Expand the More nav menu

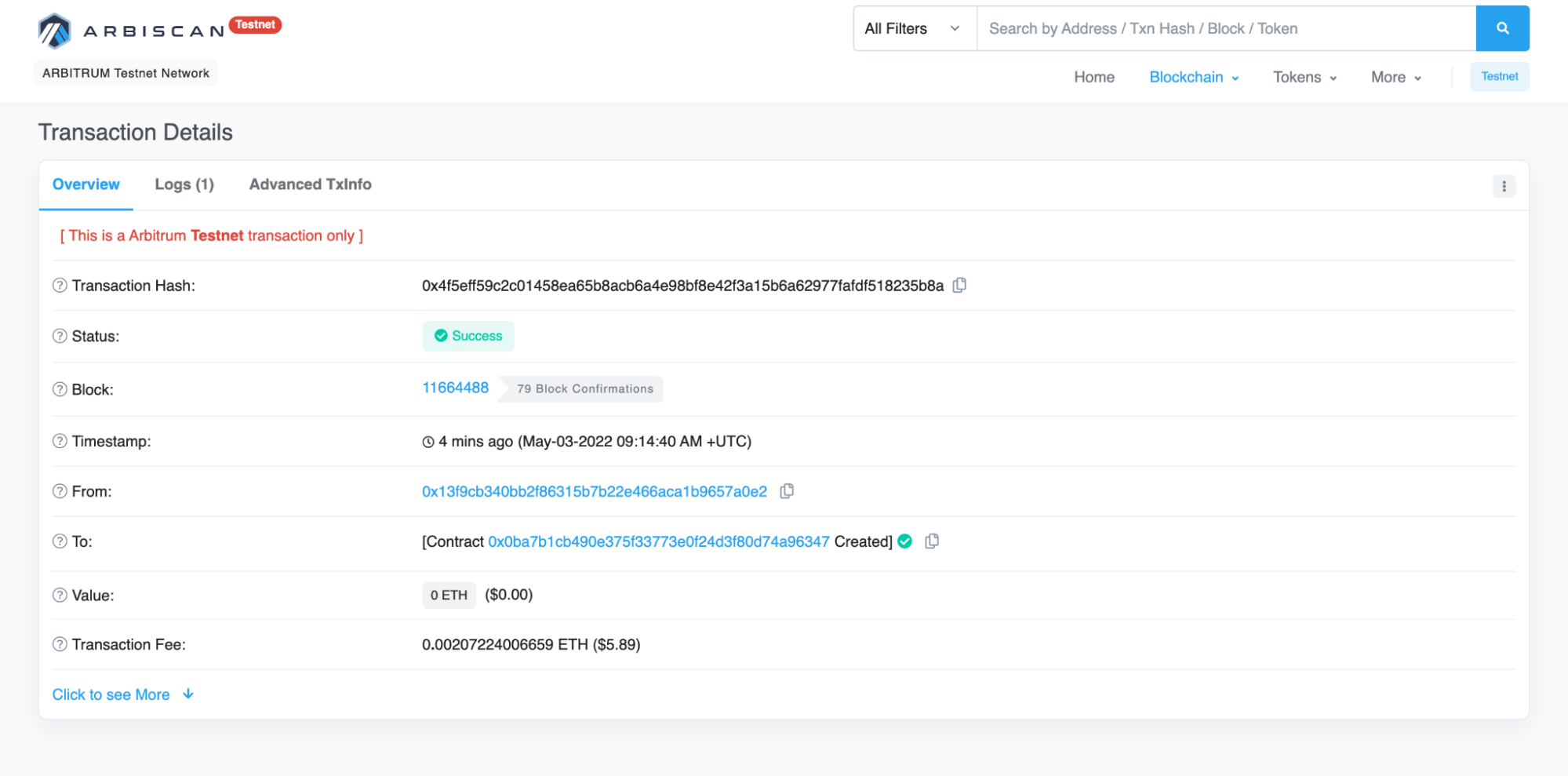[x=1395, y=77]
